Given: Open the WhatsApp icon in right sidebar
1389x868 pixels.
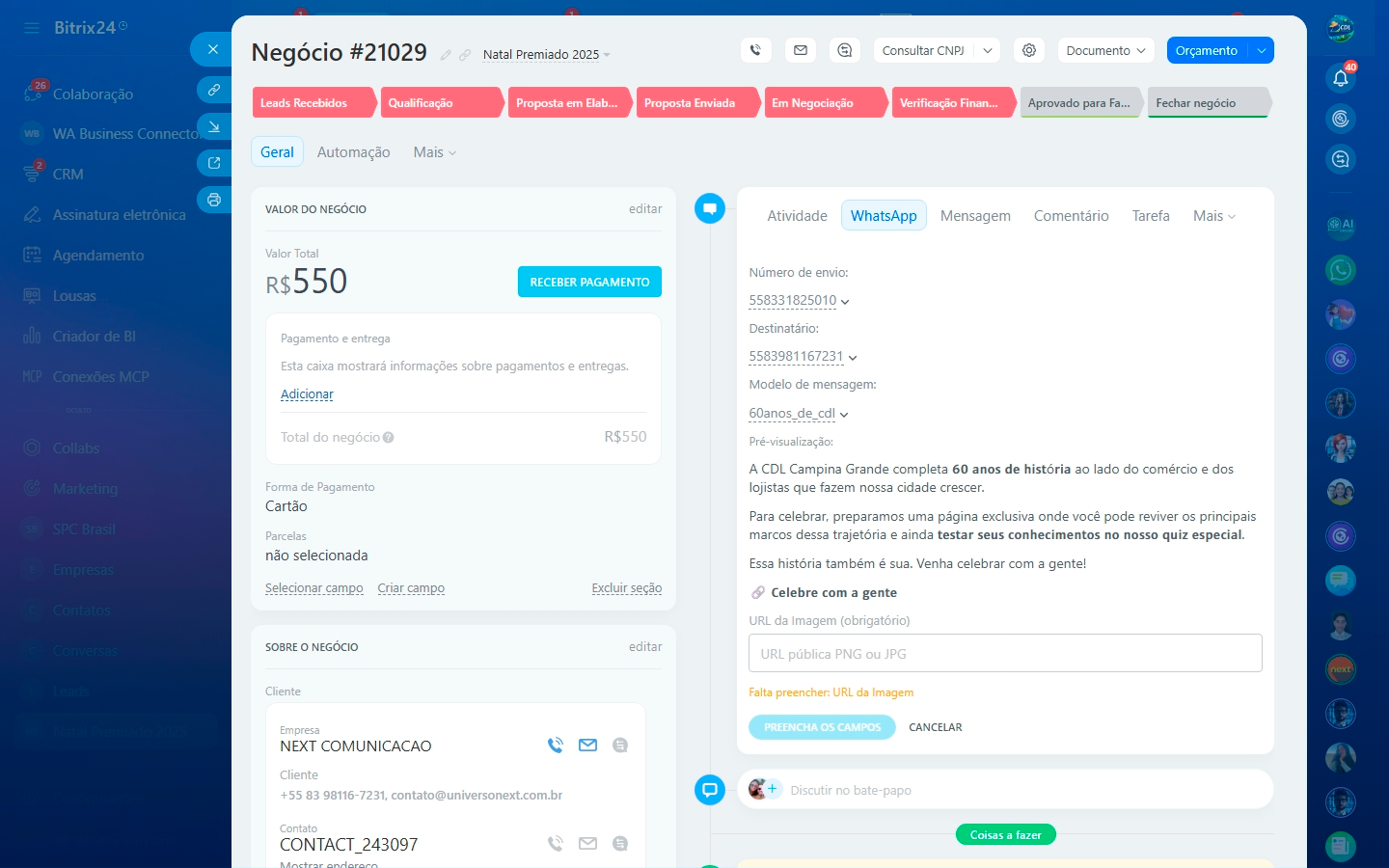Looking at the screenshot, I should [1341, 270].
